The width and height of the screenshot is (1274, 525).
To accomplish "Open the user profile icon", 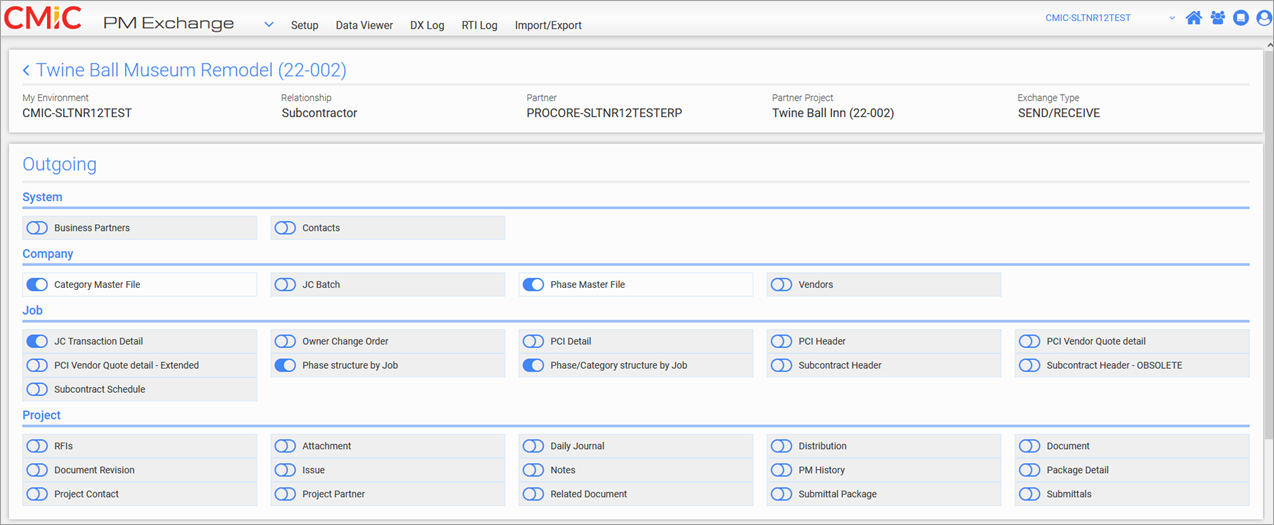I will click(x=1263, y=18).
